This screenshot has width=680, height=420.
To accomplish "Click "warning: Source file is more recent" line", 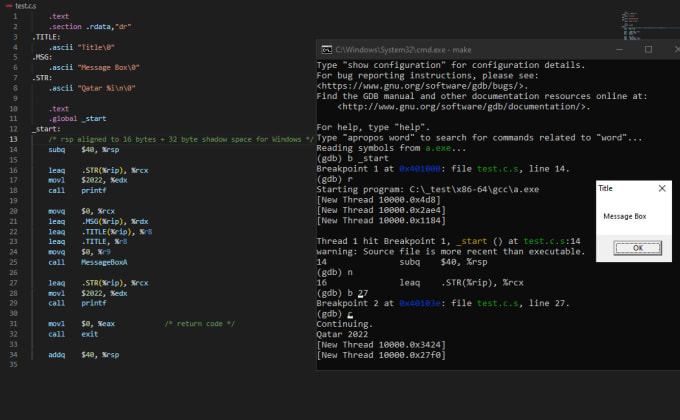I will click(451, 252).
